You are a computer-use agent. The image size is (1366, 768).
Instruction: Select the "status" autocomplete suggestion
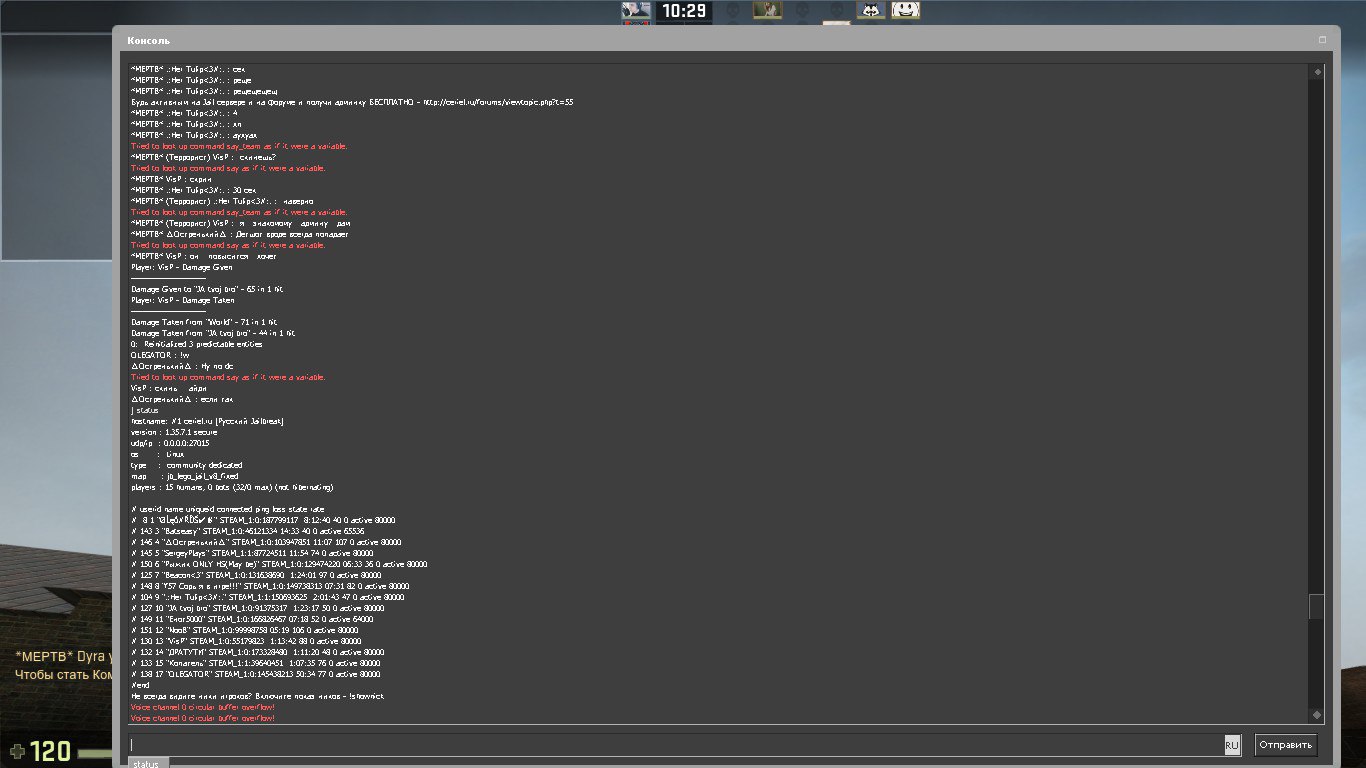(x=147, y=764)
